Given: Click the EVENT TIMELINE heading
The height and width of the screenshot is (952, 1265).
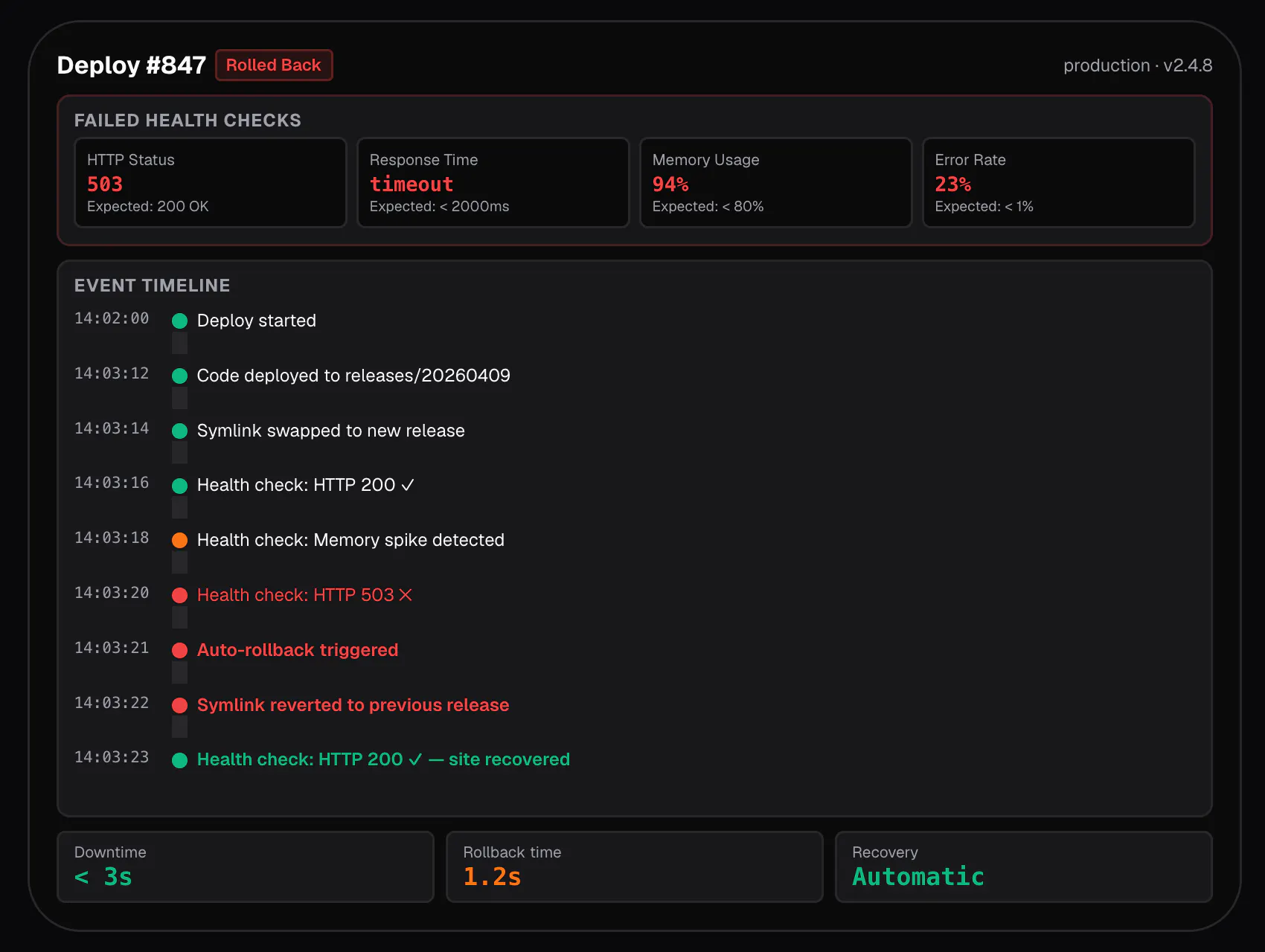Looking at the screenshot, I should (153, 286).
